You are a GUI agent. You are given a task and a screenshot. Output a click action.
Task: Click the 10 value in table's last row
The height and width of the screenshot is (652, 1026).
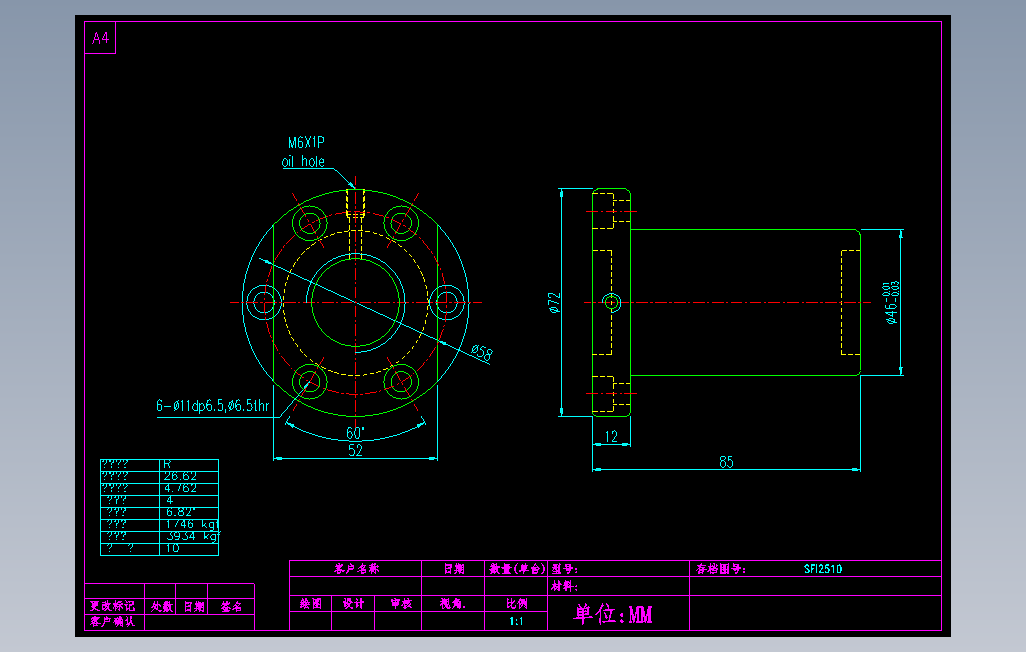tap(172, 548)
